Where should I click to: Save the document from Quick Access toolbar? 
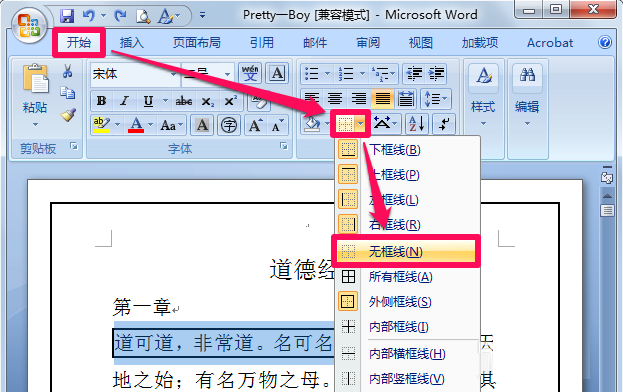coord(67,16)
